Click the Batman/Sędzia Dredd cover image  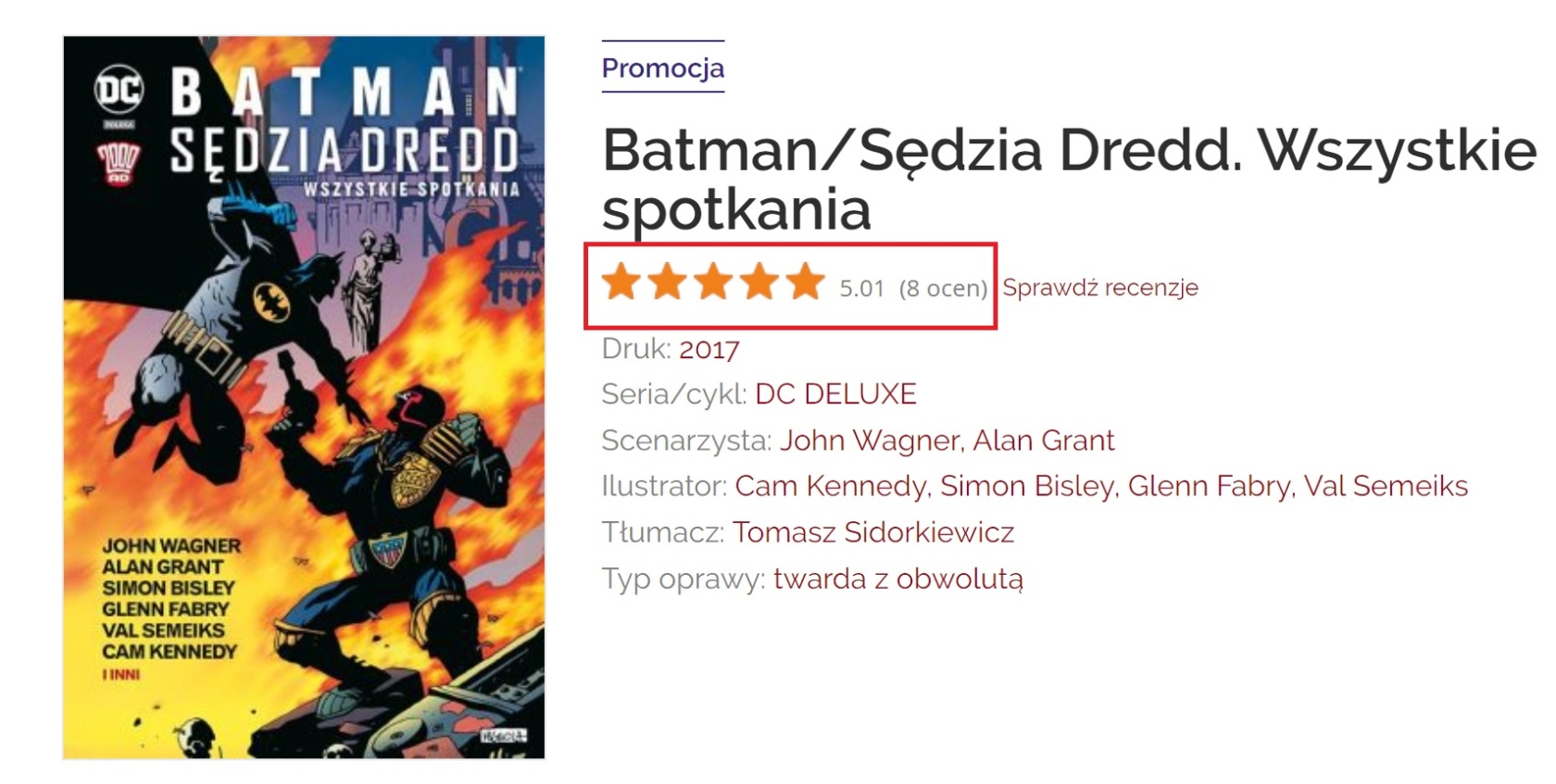click(x=304, y=397)
